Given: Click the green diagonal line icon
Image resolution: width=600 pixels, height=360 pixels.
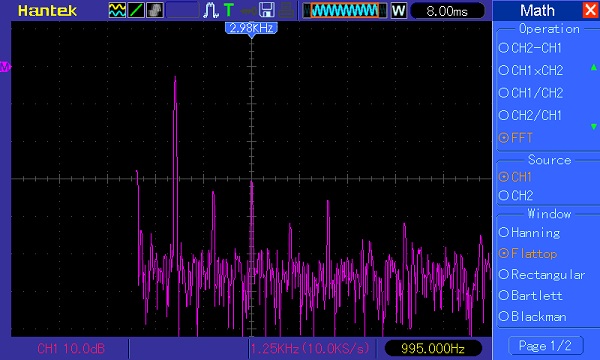Looking at the screenshot, I should pos(136,10).
